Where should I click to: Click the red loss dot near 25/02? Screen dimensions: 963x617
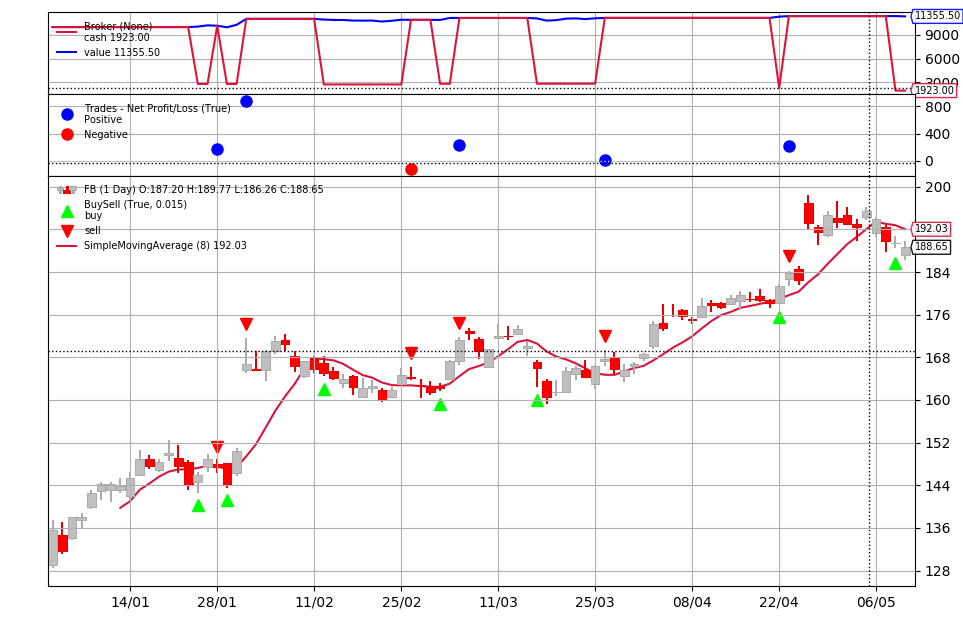411,169
